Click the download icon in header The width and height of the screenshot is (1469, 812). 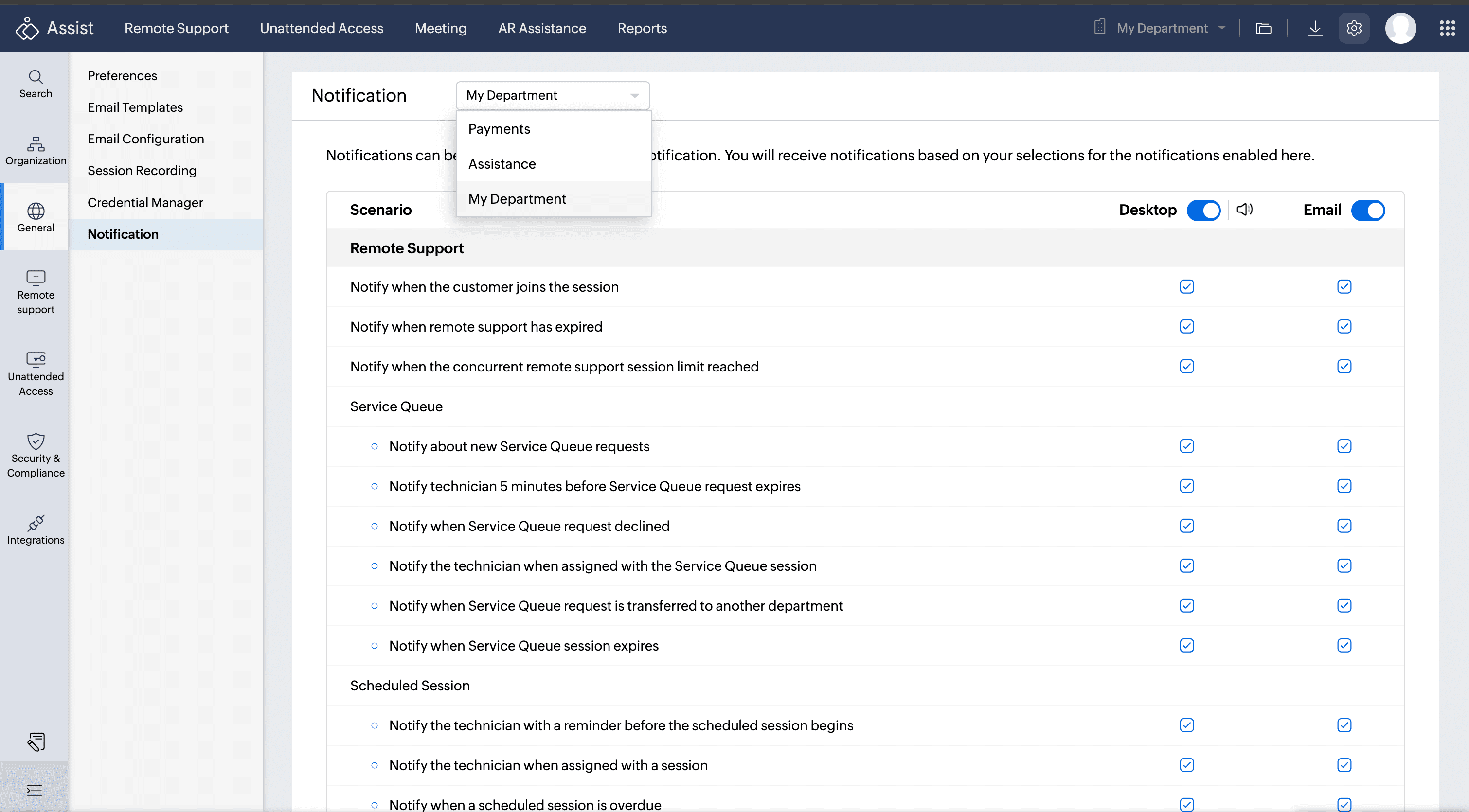click(1314, 28)
